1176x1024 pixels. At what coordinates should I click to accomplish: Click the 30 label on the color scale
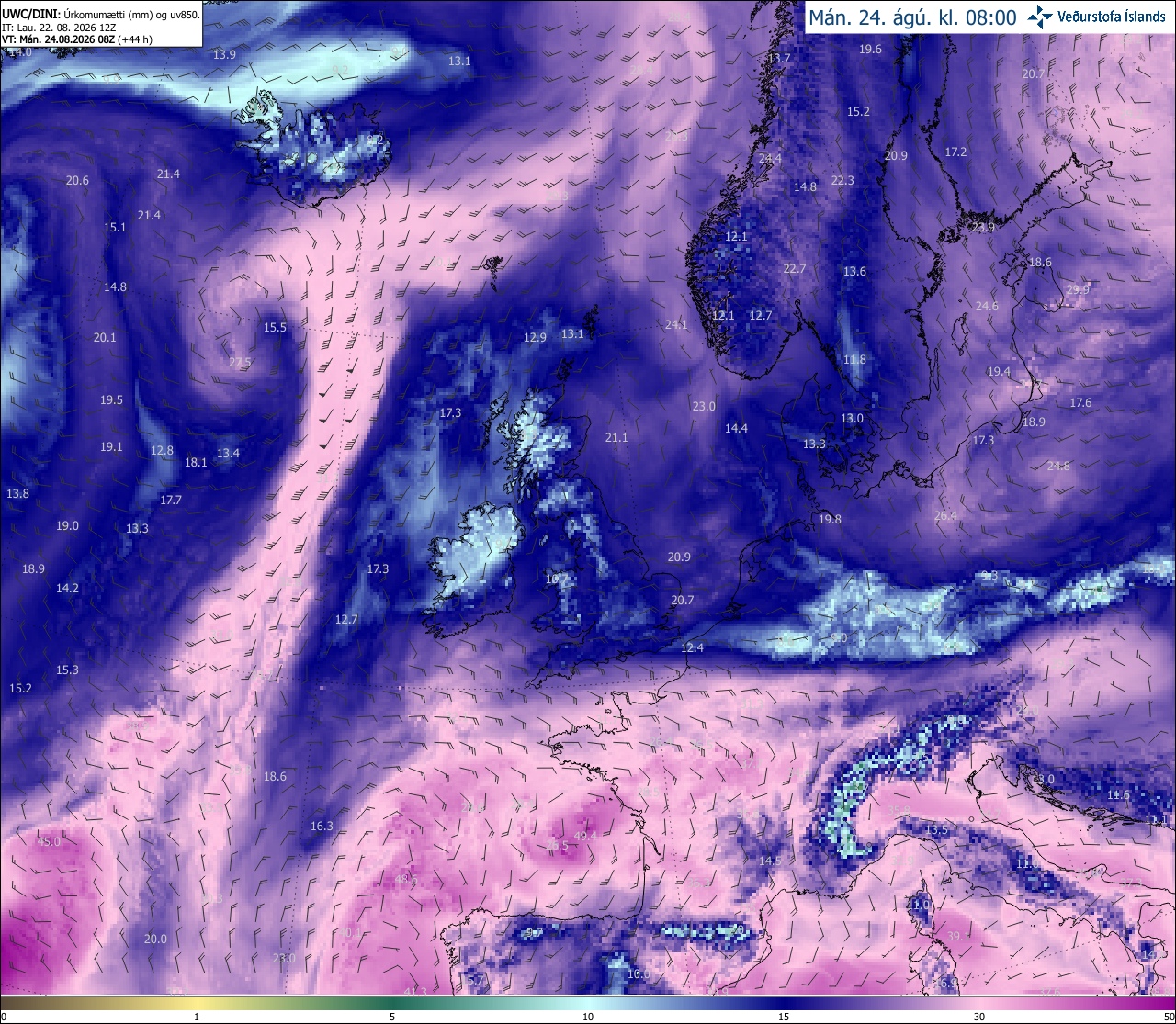(979, 1017)
